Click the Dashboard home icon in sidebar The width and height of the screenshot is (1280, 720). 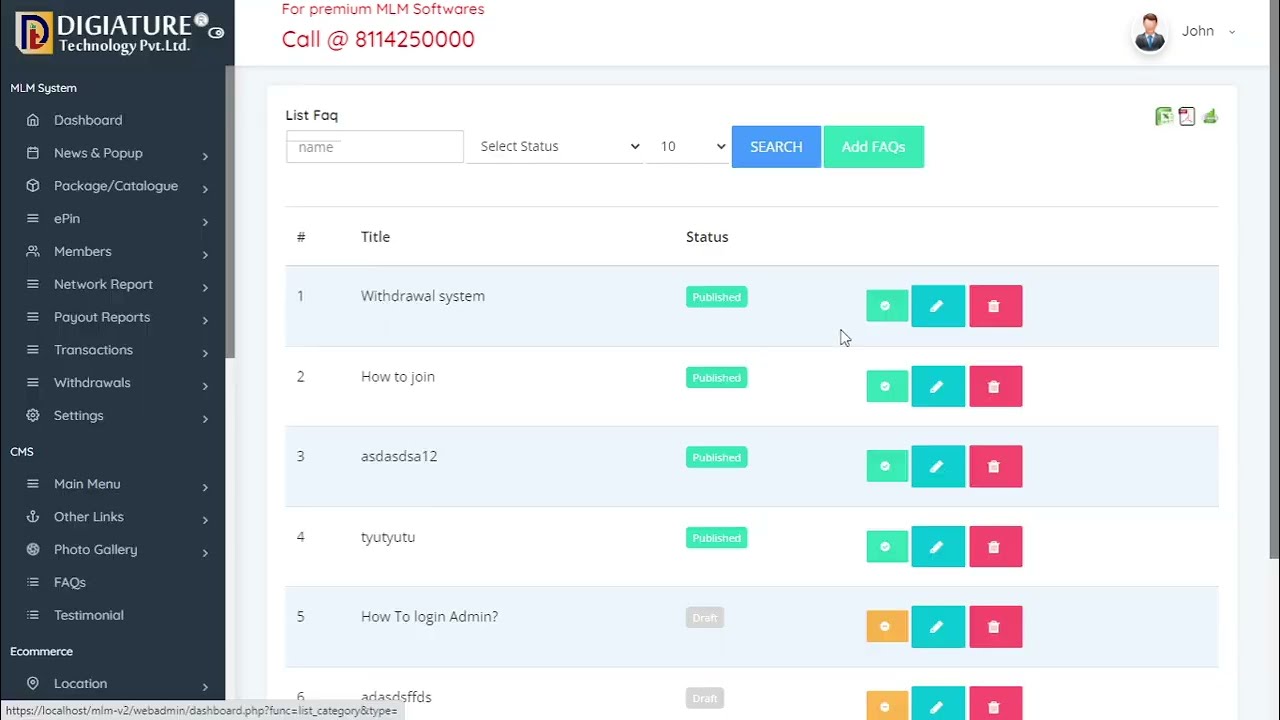[x=33, y=120]
